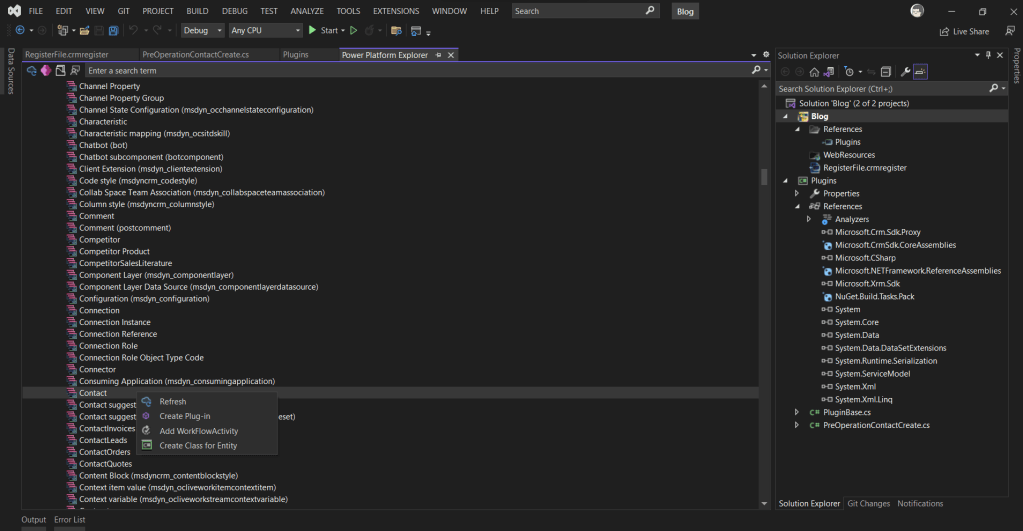Screen dimensions: 1023x531
Task: Open document tab list dropdown arrow
Action: click(x=754, y=55)
